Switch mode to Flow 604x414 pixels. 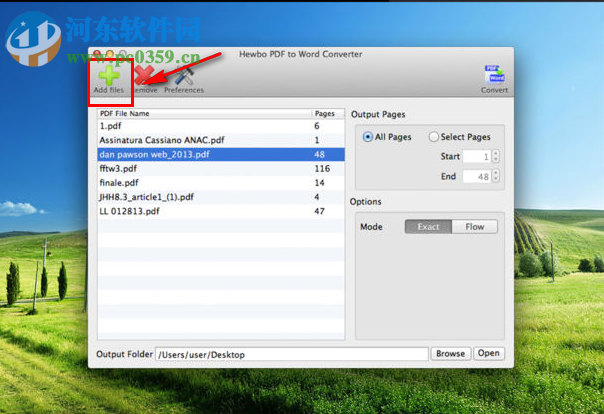475,227
